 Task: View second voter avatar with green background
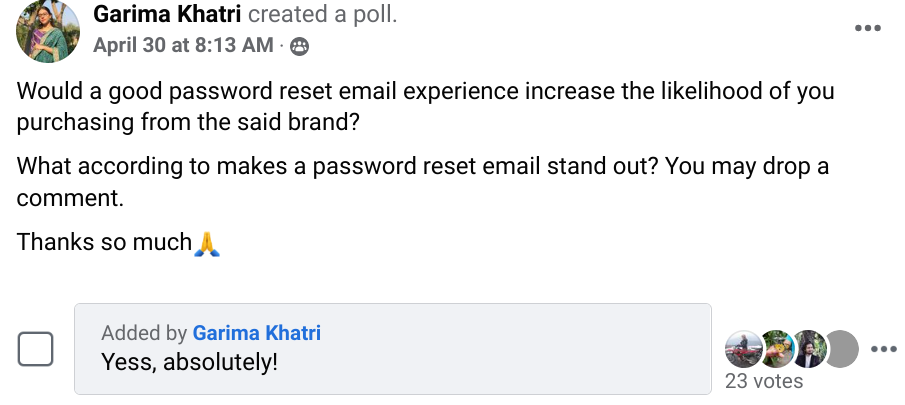coord(776,348)
